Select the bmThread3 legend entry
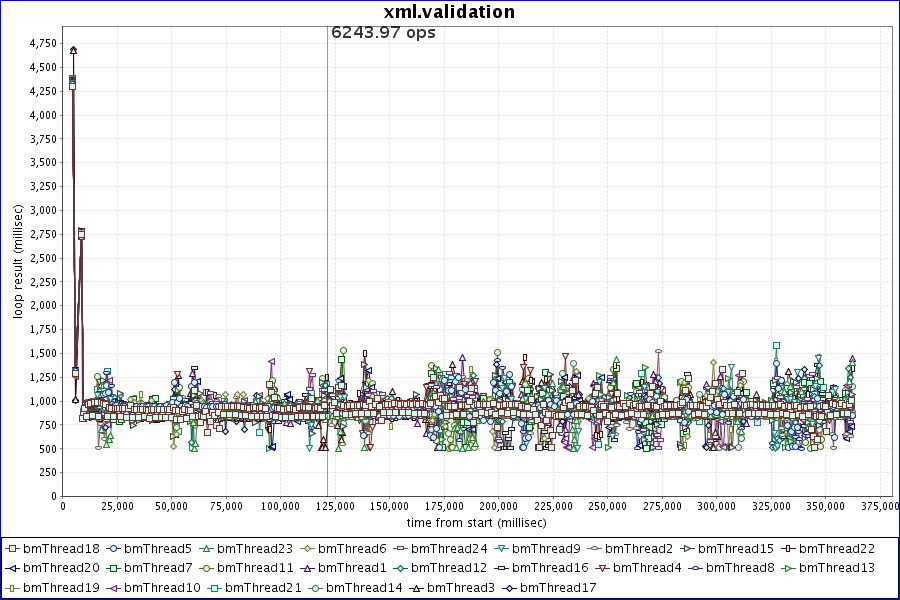 tap(460, 587)
